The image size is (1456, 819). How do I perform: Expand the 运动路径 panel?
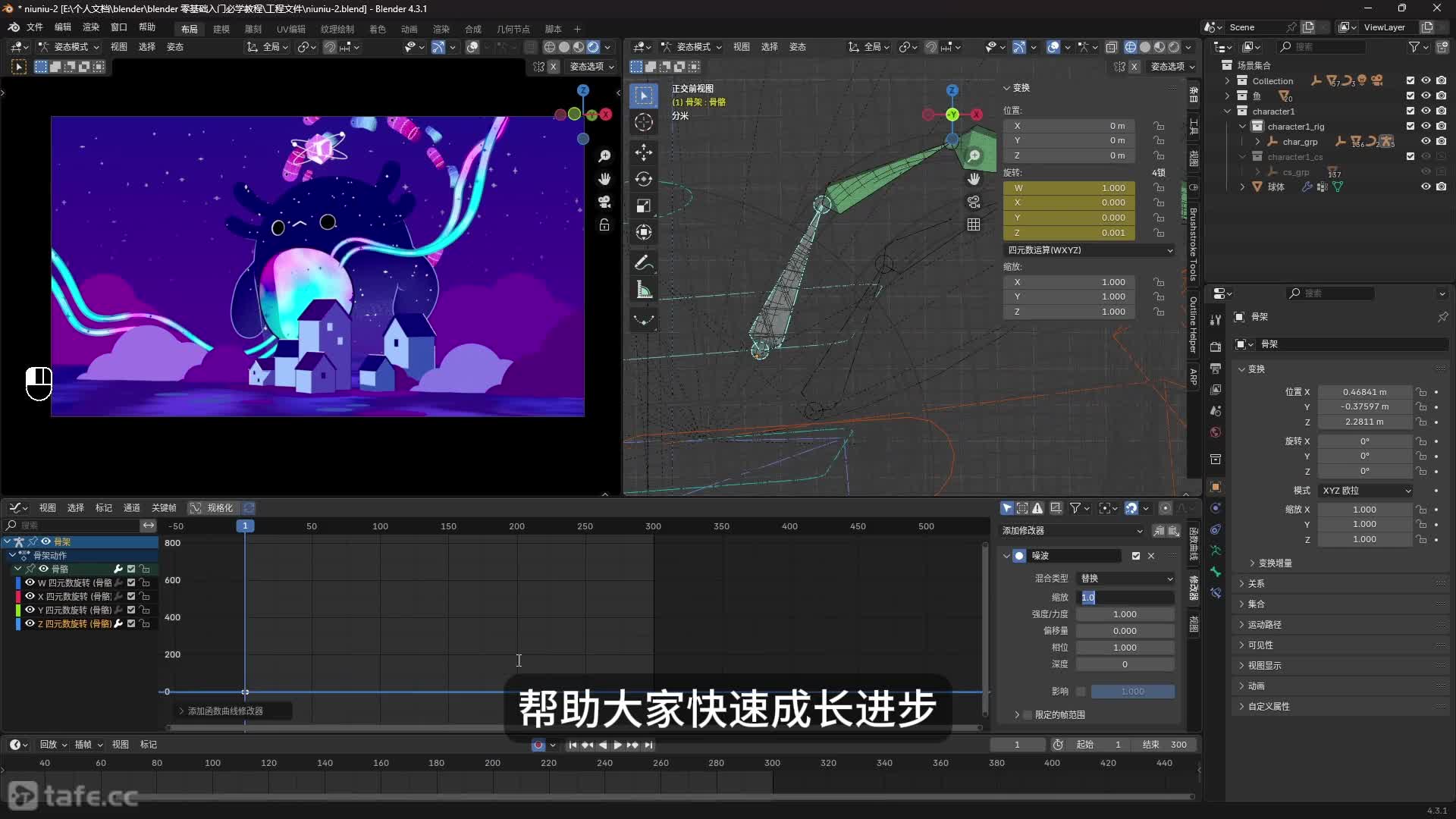(1264, 625)
